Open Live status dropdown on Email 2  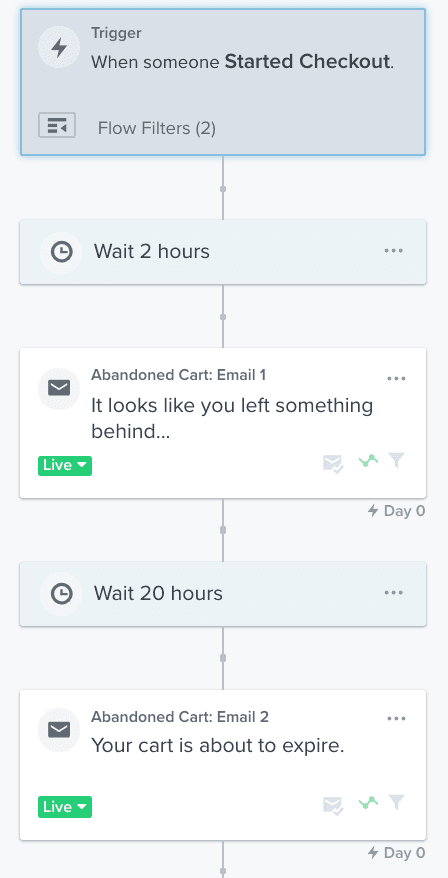click(x=65, y=807)
